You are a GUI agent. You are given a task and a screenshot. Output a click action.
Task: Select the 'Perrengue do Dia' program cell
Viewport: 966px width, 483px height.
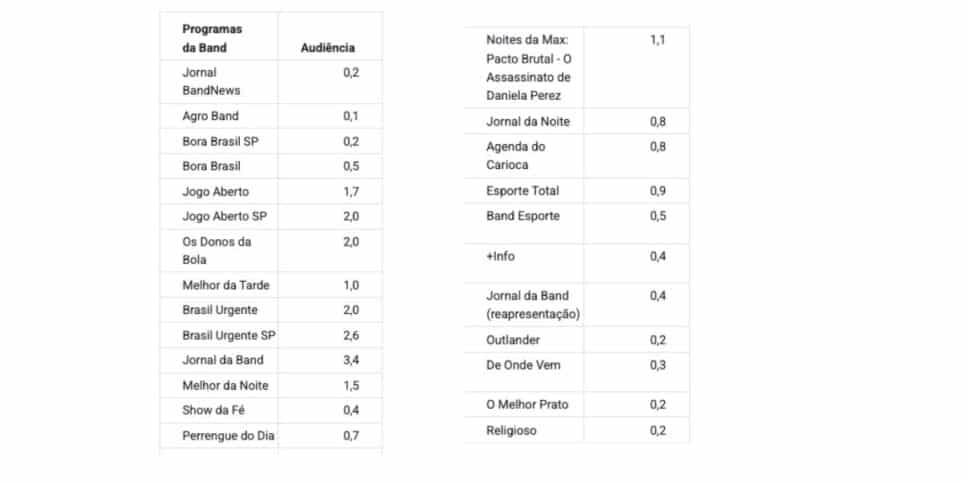click(228, 435)
